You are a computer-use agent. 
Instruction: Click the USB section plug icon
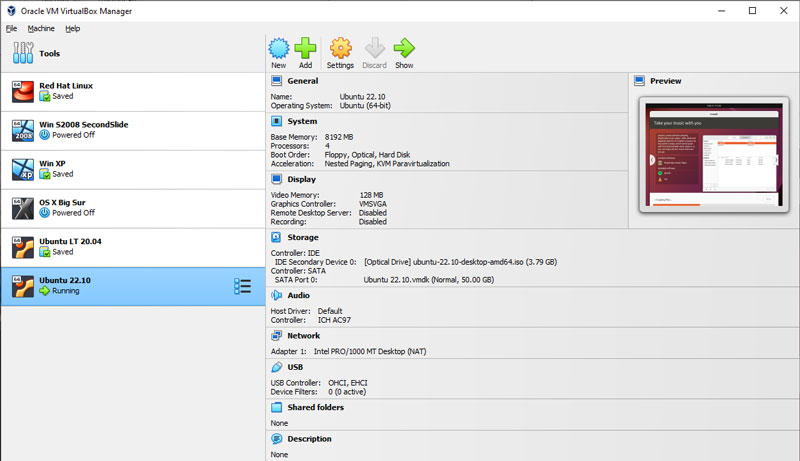pyautogui.click(x=277, y=367)
